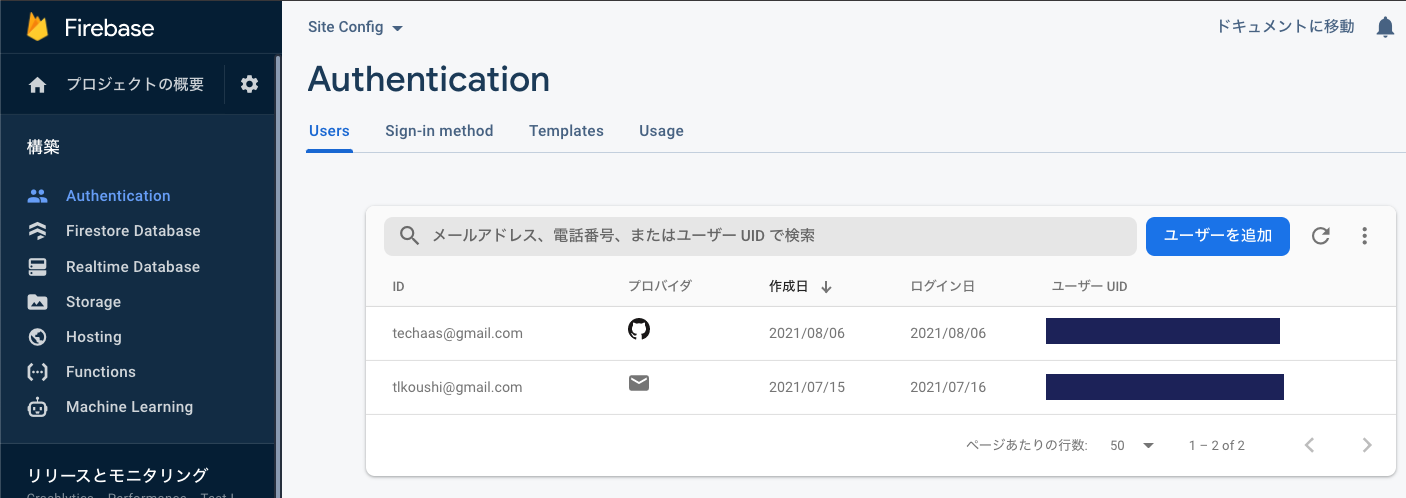The height and width of the screenshot is (498, 1406).
Task: Click the Functions brackets icon
Action: tap(38, 372)
